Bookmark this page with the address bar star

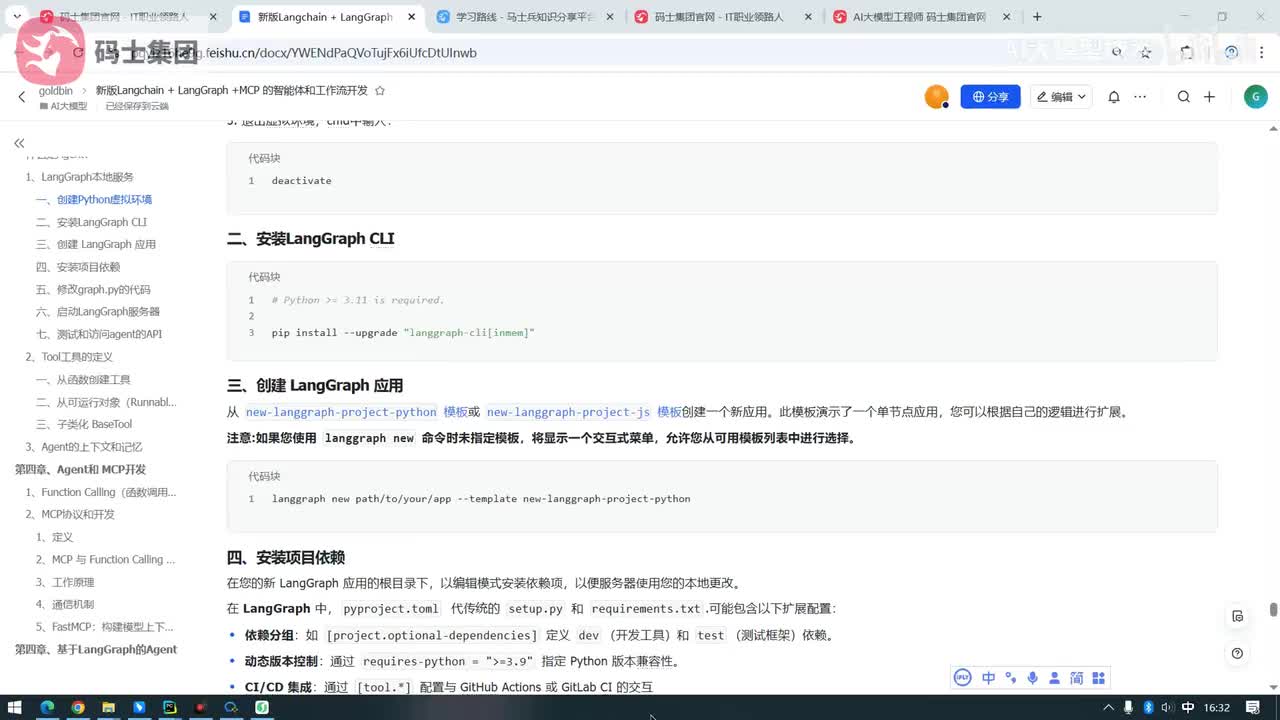[x=1146, y=52]
